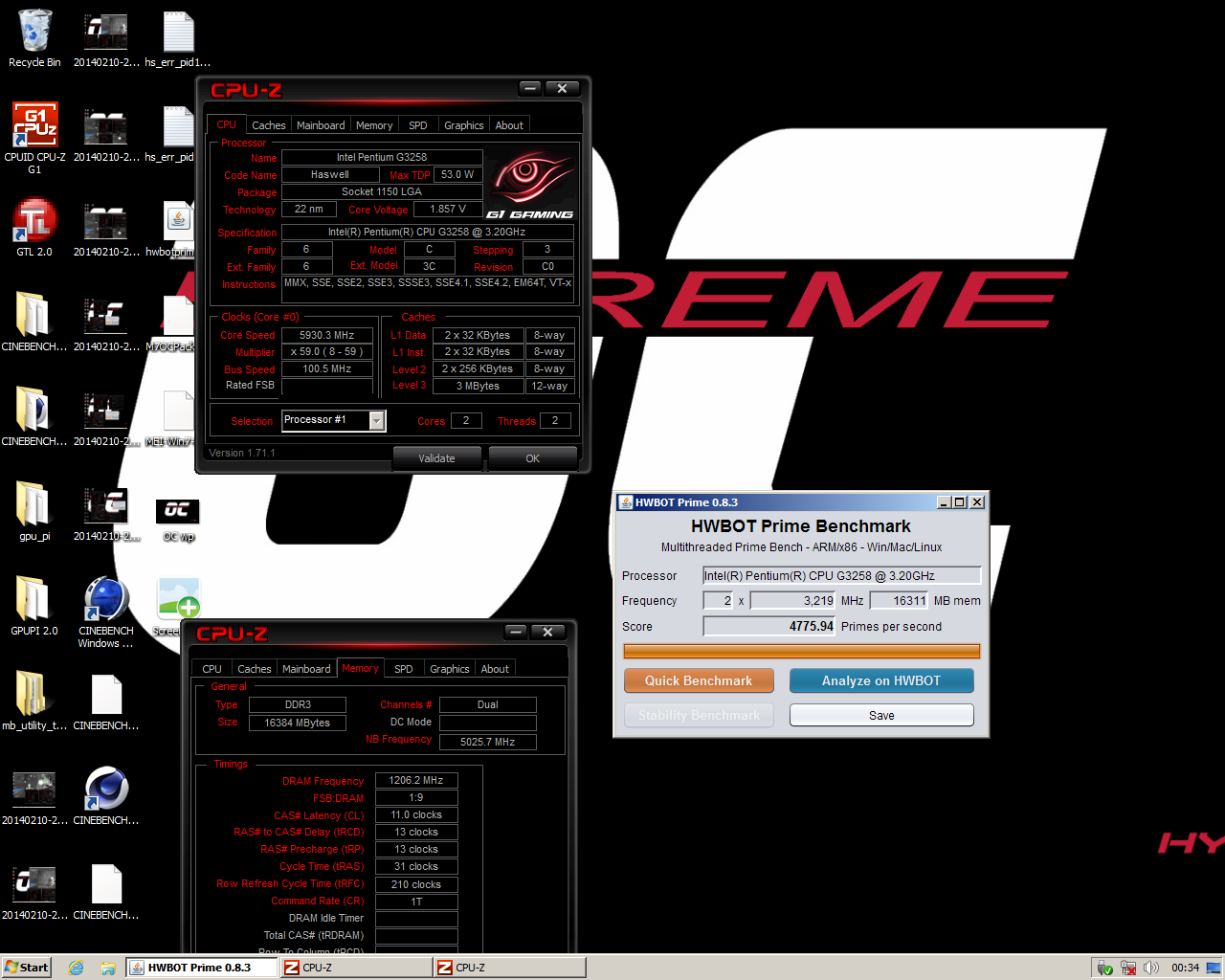
Task: Click the Level 3 cache value 3 MBytes
Action: 478,386
